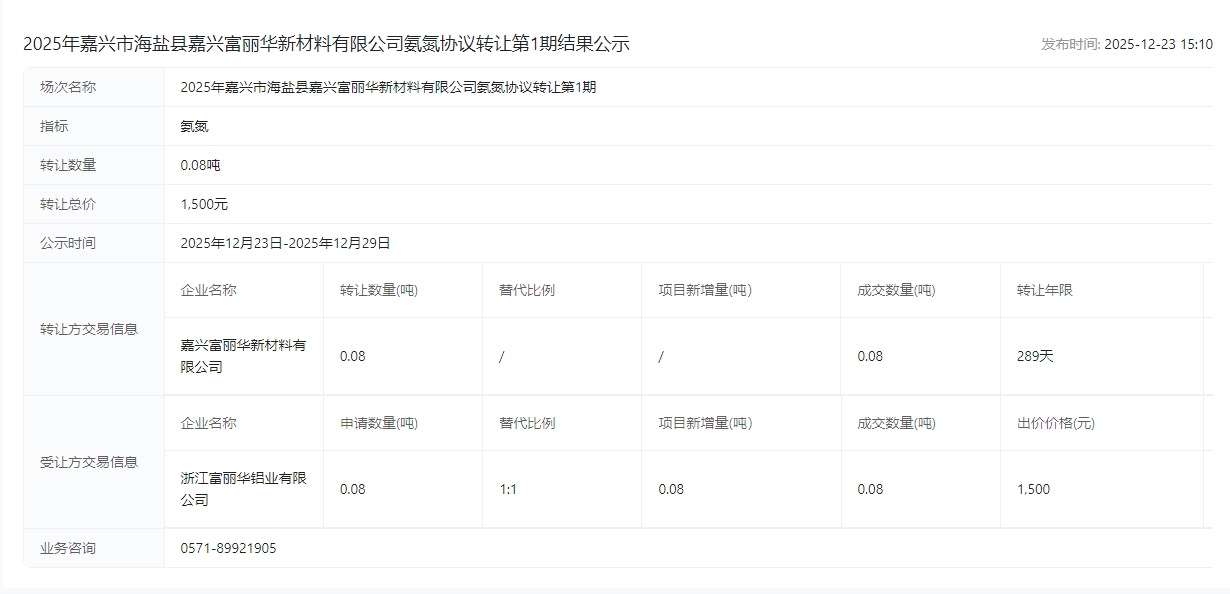
Task: Click company name 嘉兴富丽华新材料有限公司 in transferor table
Action: point(243,356)
